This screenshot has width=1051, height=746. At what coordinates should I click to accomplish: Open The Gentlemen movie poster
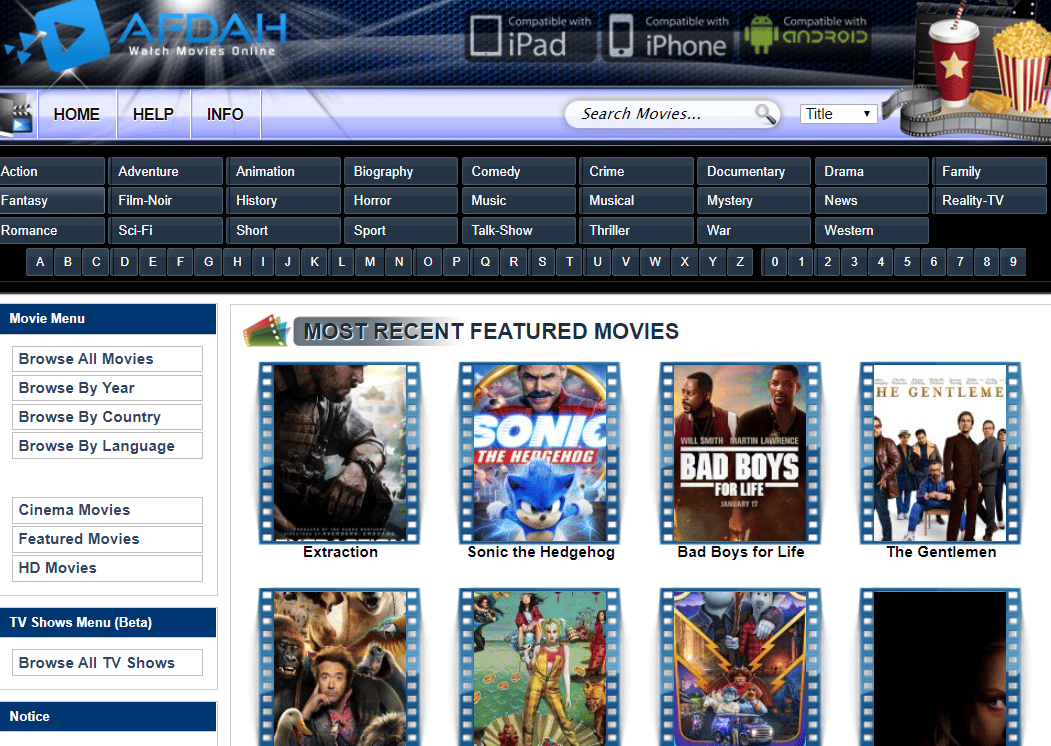pos(940,453)
